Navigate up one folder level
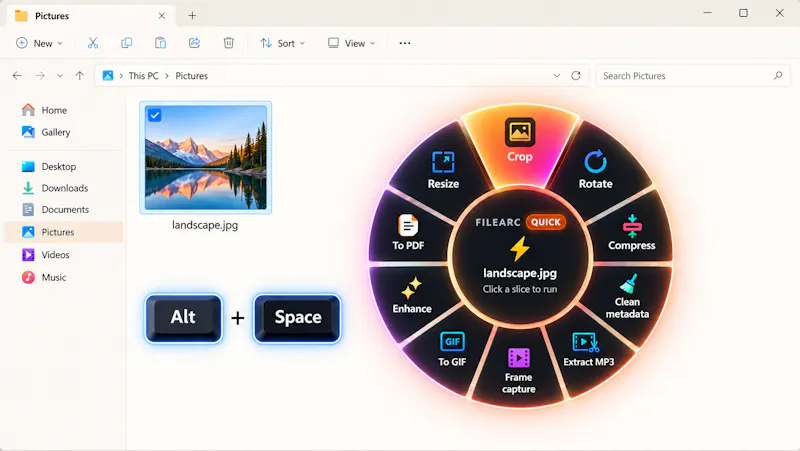The image size is (800, 451). 80,76
